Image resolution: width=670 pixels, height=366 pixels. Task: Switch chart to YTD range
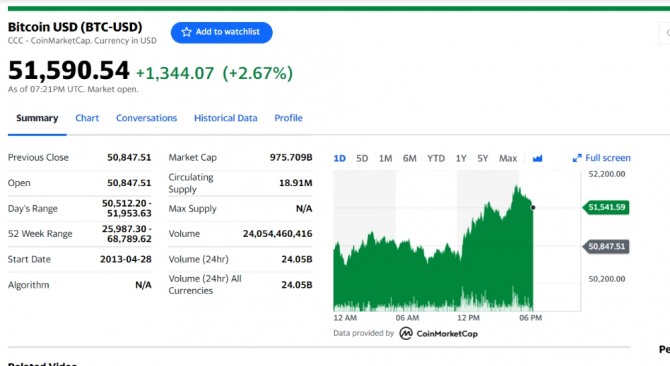coord(436,158)
